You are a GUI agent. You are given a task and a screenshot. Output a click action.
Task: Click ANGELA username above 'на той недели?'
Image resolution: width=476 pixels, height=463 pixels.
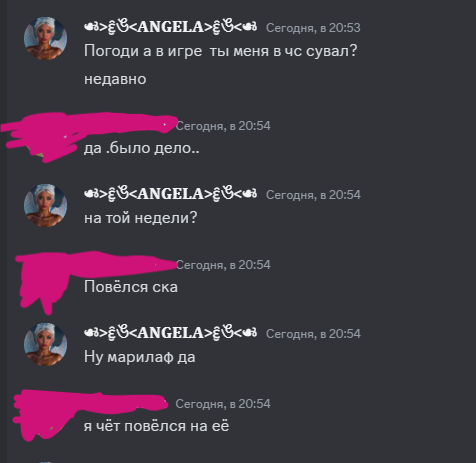171,194
